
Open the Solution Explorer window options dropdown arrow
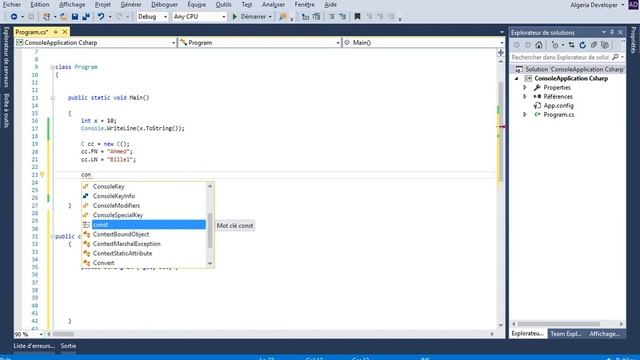pos(603,32)
